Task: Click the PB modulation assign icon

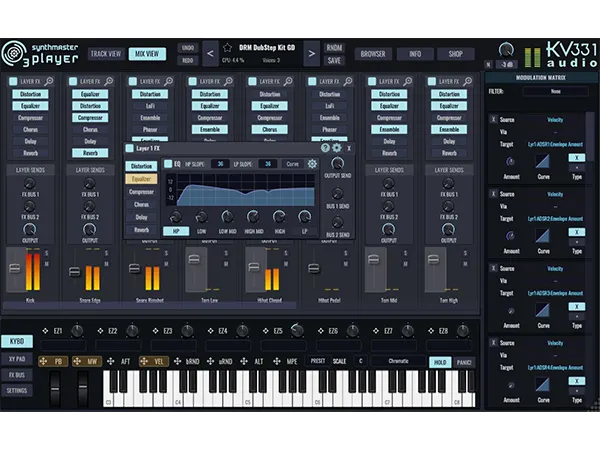Action: point(43,361)
